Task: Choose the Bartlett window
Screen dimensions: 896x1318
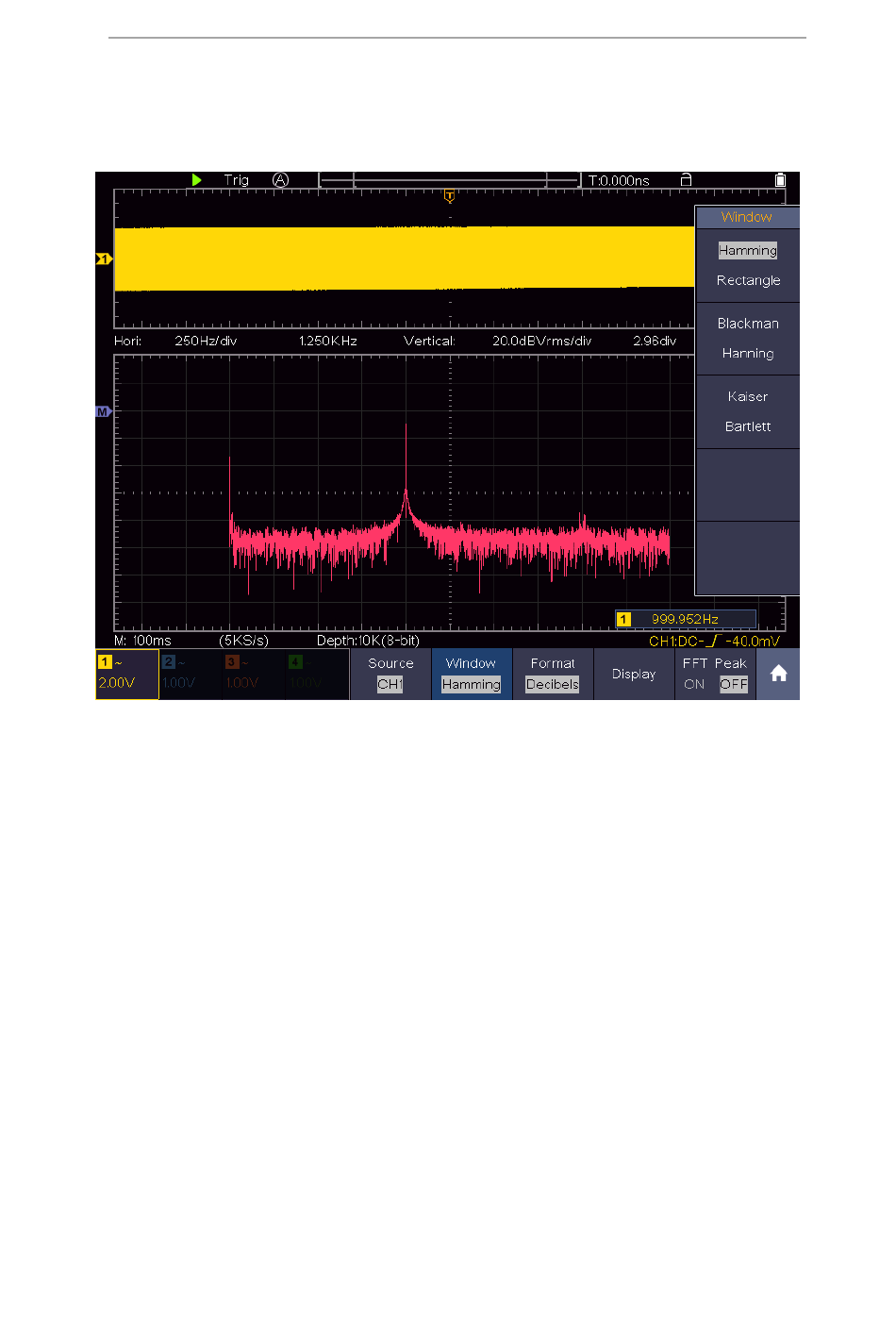Action: pos(748,426)
